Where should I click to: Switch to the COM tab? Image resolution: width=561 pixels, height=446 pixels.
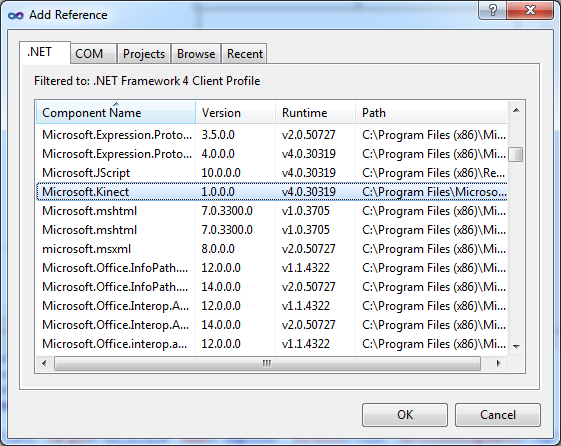[x=93, y=54]
